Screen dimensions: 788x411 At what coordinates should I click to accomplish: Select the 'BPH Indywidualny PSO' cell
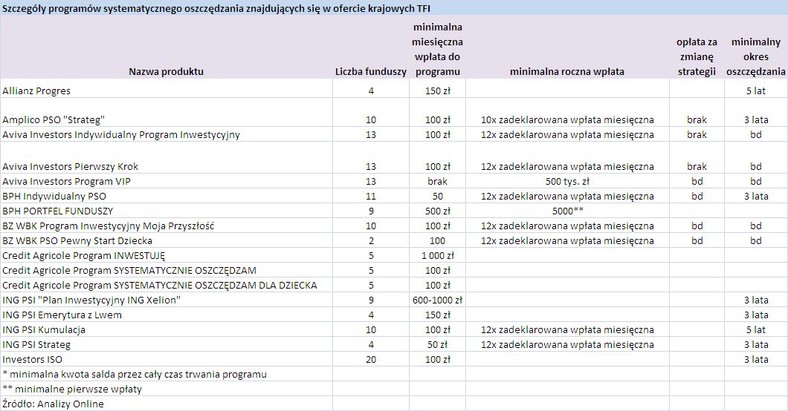tap(54, 196)
